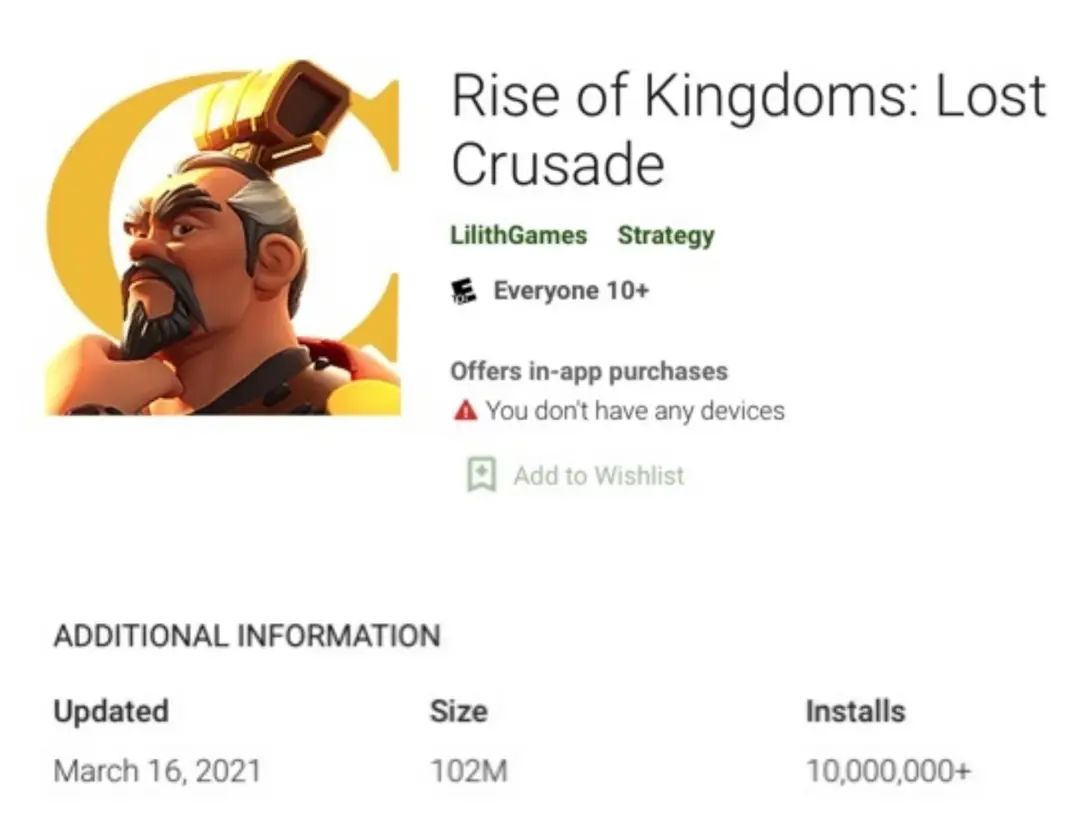
Task: Click the March 16, 2021 date
Action: click(x=157, y=770)
